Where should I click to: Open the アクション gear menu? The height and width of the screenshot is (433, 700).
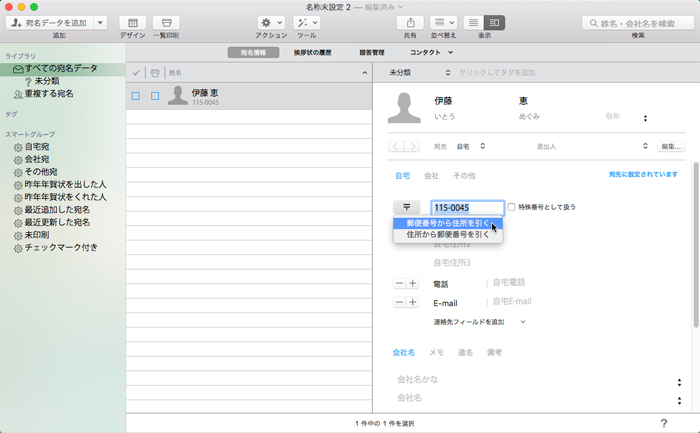(x=270, y=22)
